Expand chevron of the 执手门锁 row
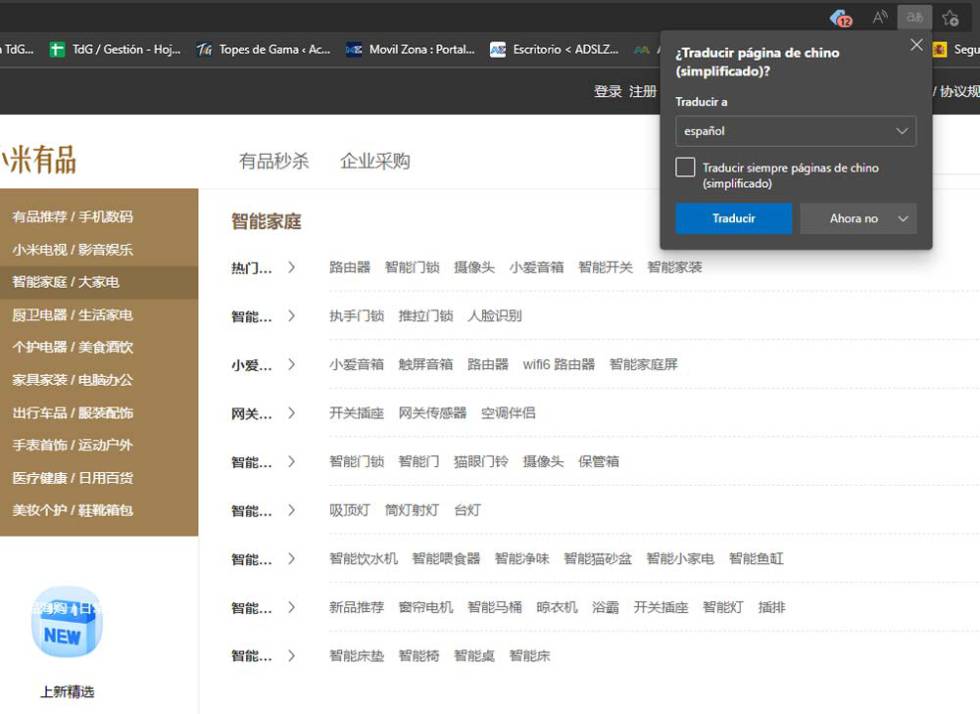The image size is (980, 714). click(x=291, y=316)
